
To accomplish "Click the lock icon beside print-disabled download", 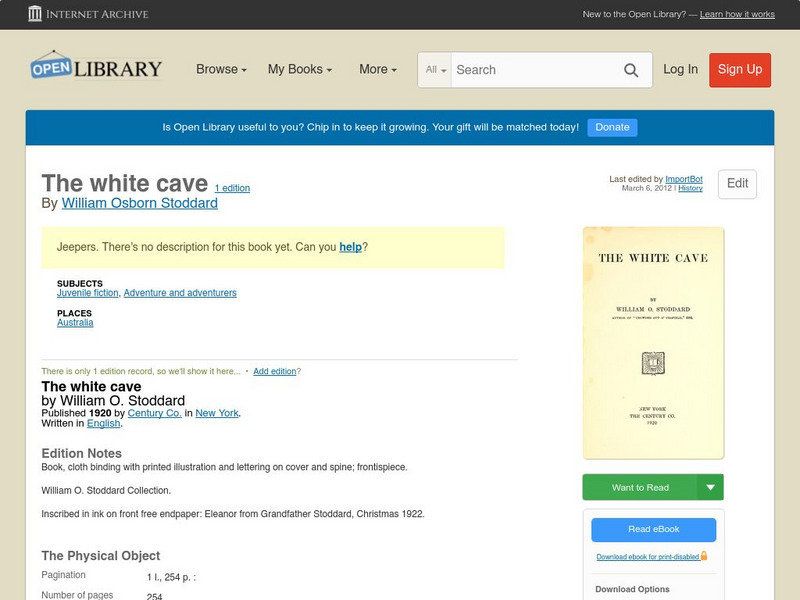I will pyautogui.click(x=704, y=556).
